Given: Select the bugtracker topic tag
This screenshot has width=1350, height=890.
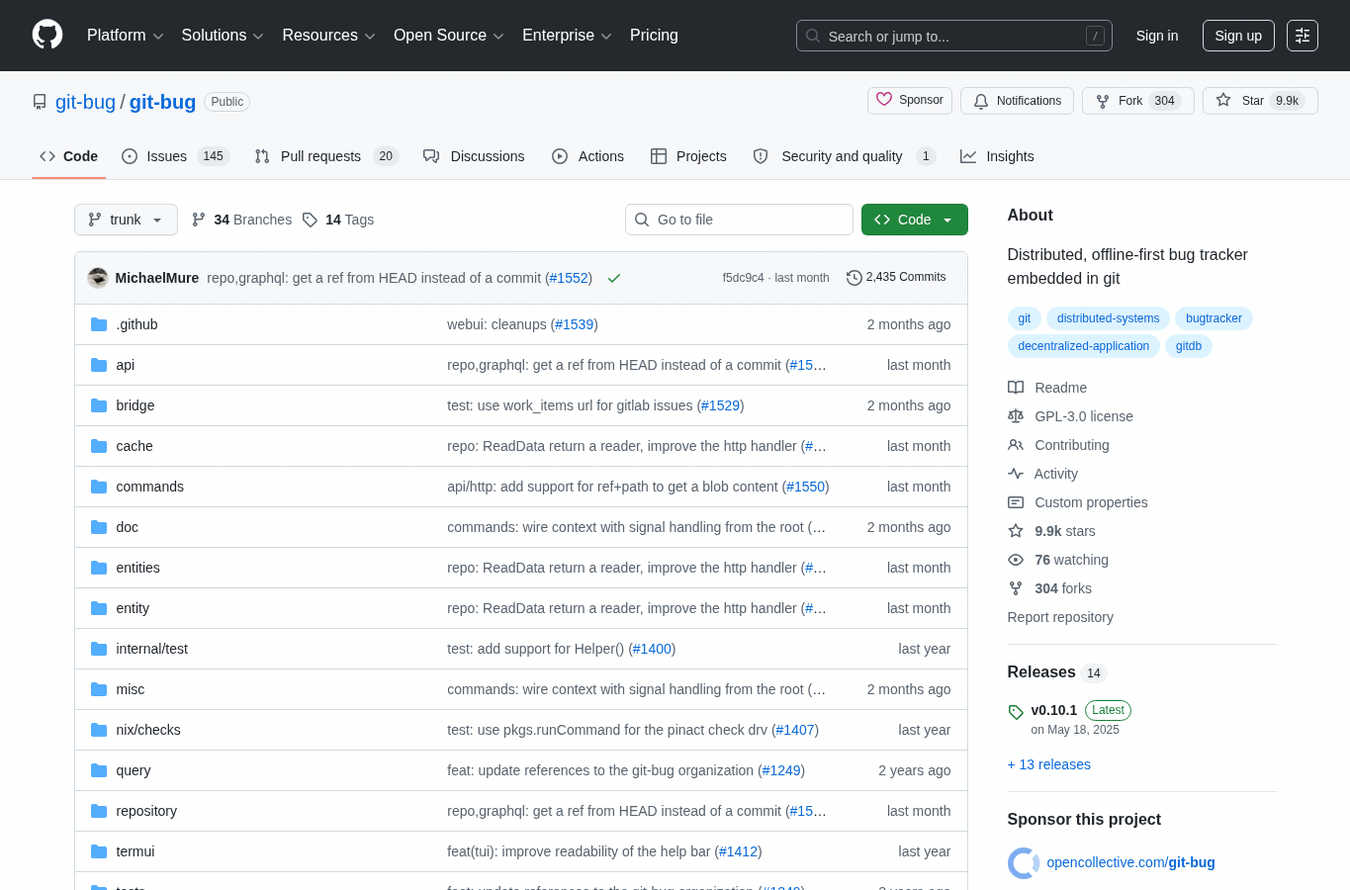Looking at the screenshot, I should (x=1214, y=318).
